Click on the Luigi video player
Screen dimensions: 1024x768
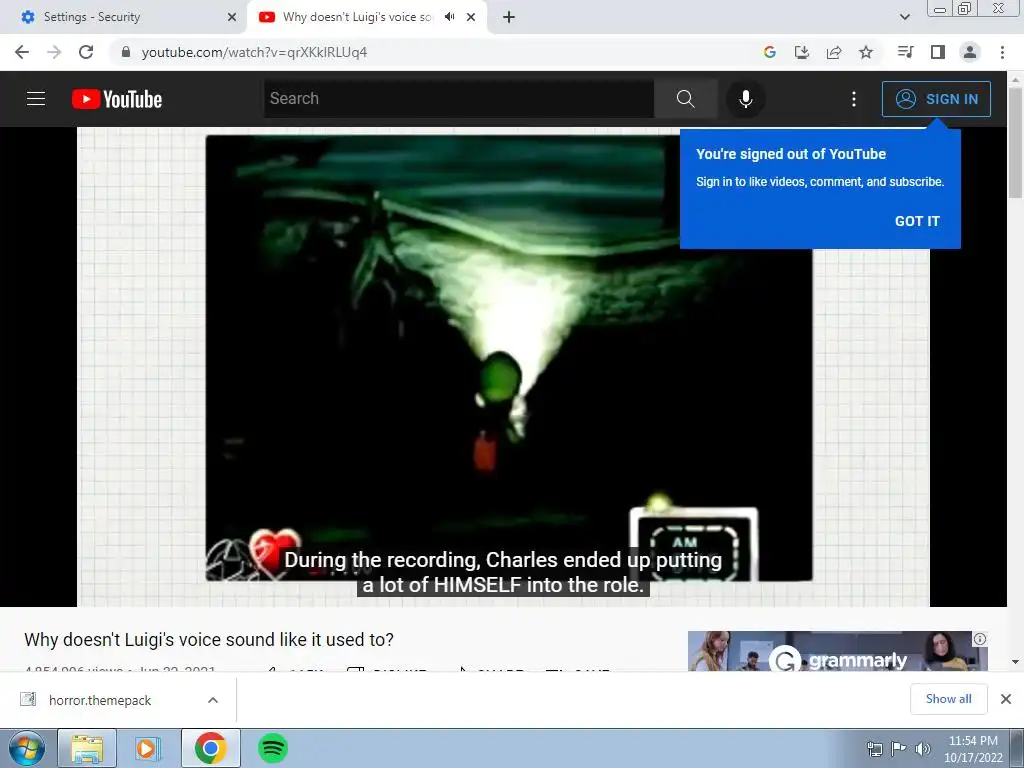click(504, 366)
